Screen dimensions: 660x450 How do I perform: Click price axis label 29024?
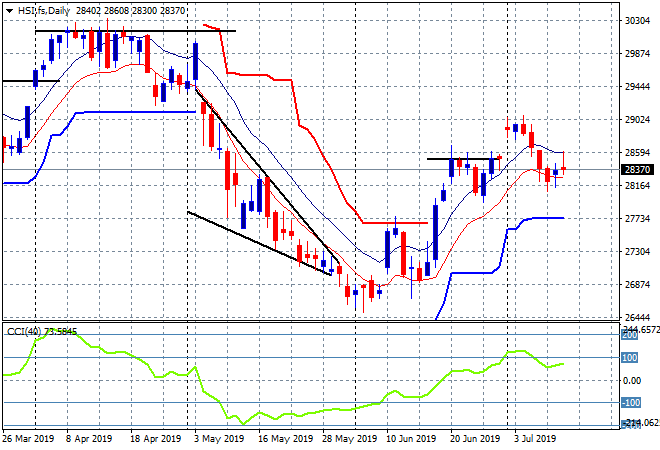pos(637,120)
